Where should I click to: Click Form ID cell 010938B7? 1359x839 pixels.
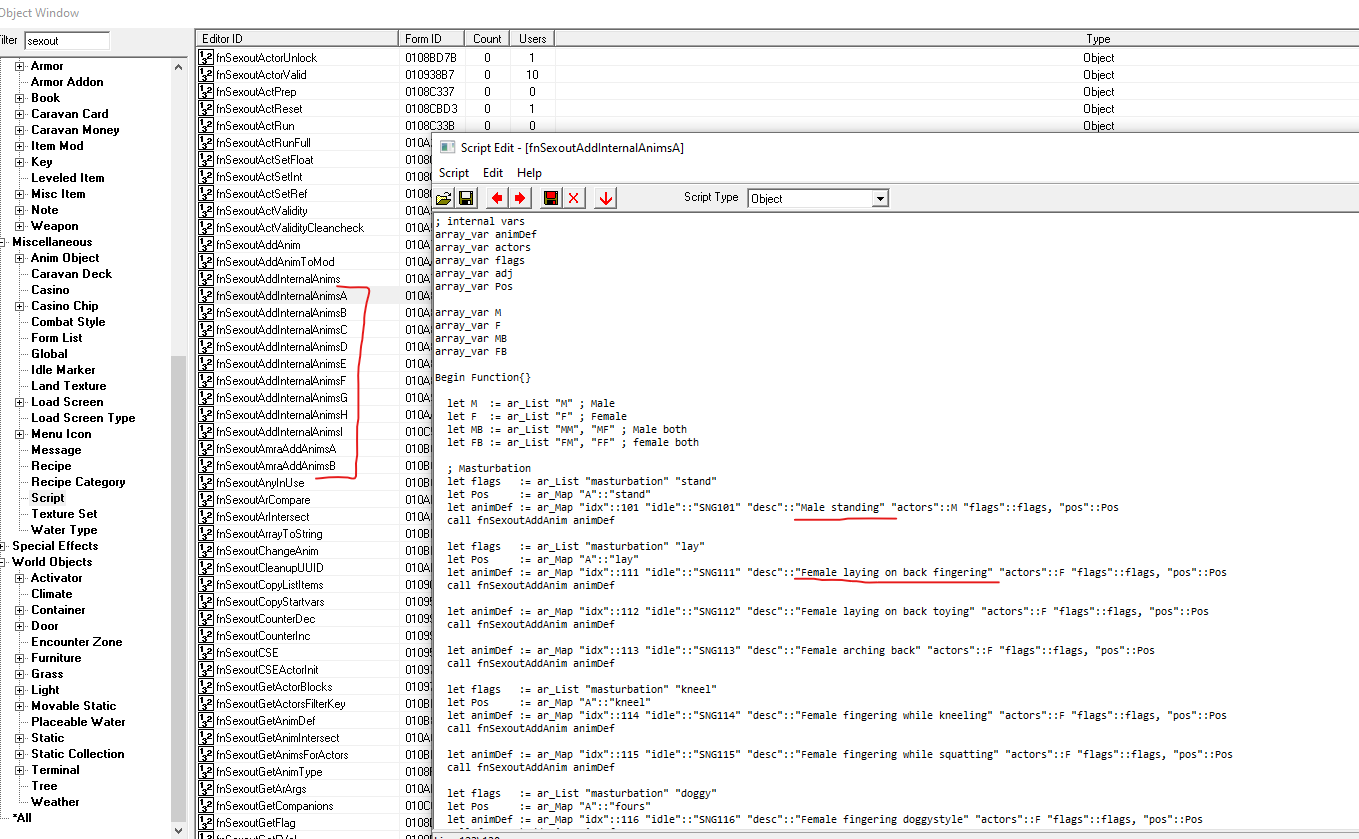click(430, 75)
